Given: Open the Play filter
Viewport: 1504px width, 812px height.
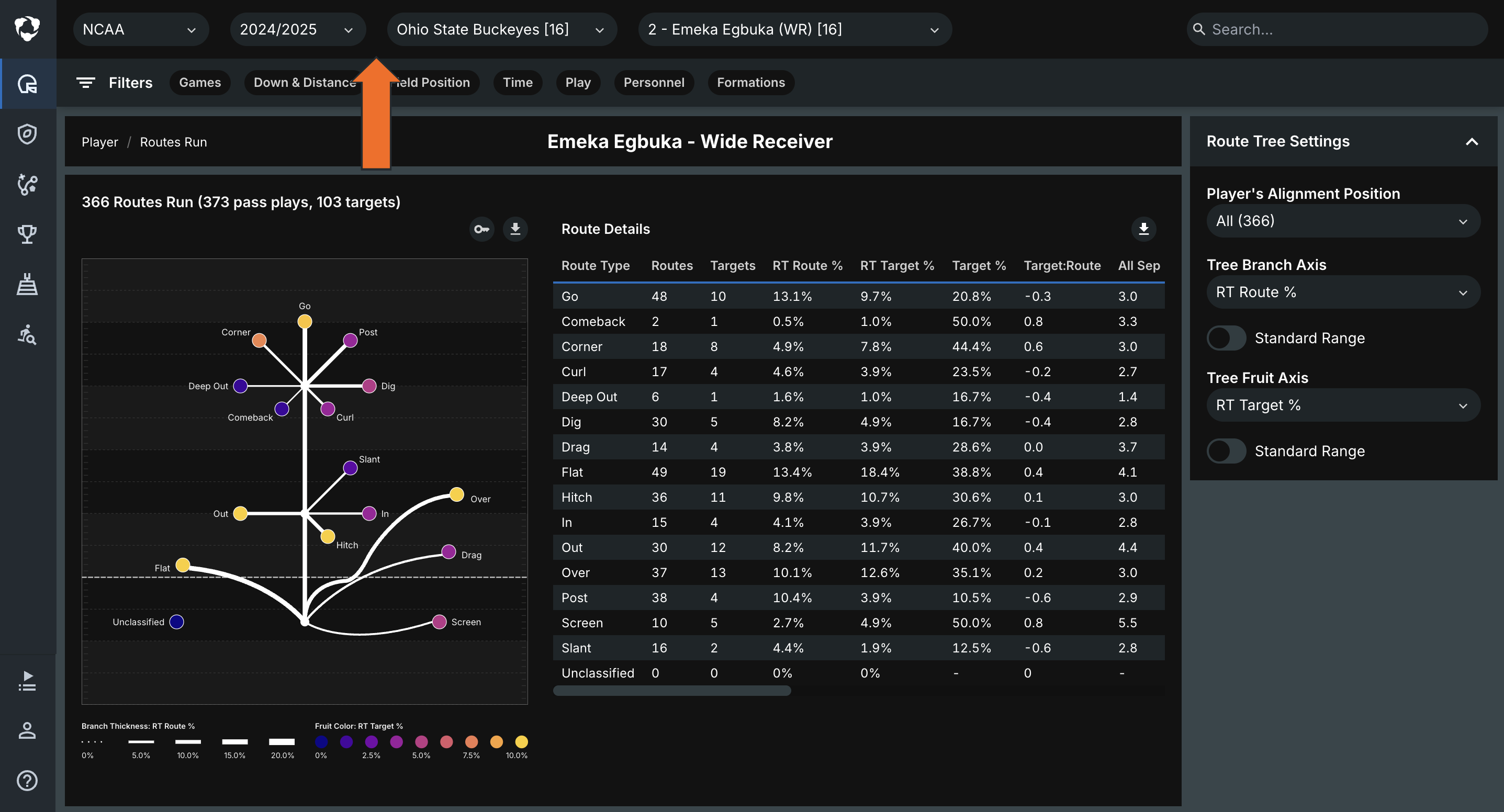Looking at the screenshot, I should pos(577,82).
